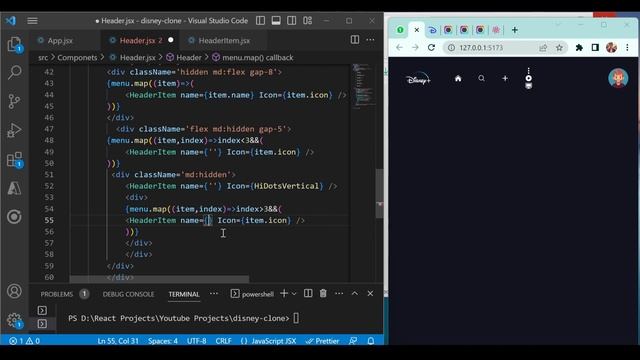This screenshot has height=360, width=640.
Task: Click the Disney+ logo on the page
Action: [418, 79]
